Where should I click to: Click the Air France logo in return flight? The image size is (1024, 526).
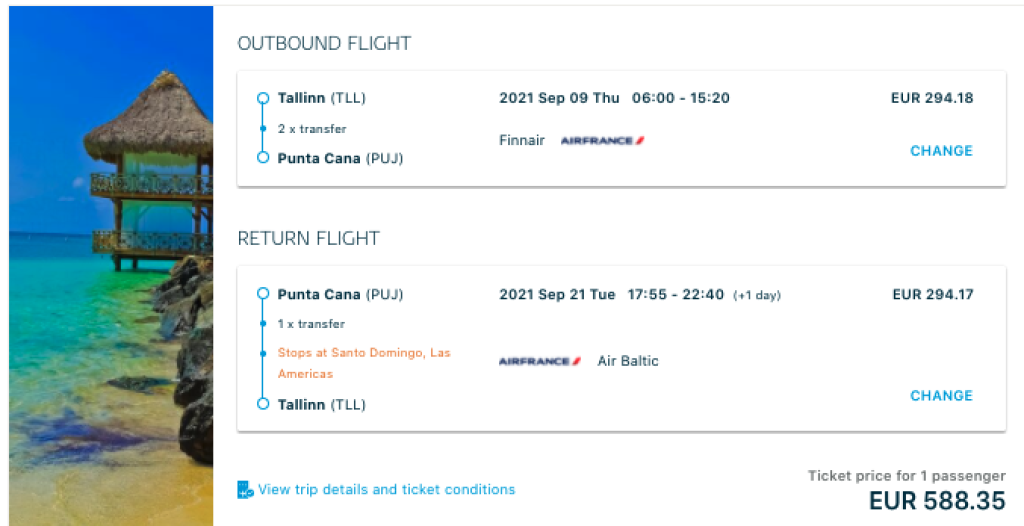click(x=540, y=361)
